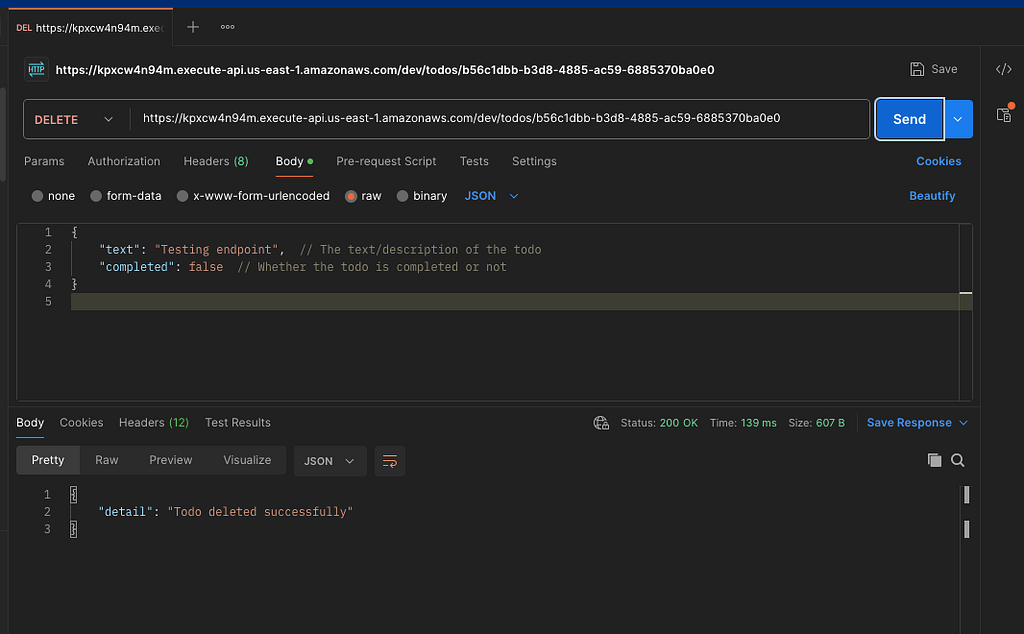
Task: Open the response JSON format dropdown
Action: pyautogui.click(x=330, y=461)
